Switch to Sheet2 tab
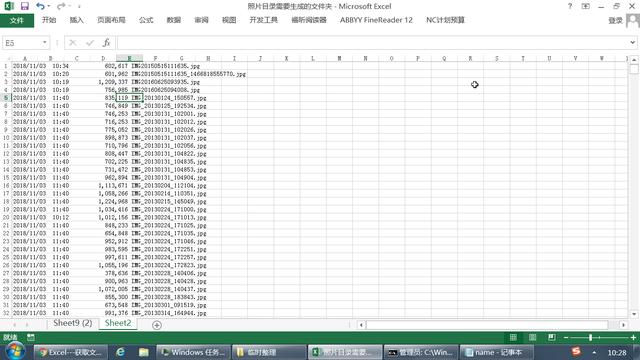The height and width of the screenshot is (360, 640). (x=118, y=323)
